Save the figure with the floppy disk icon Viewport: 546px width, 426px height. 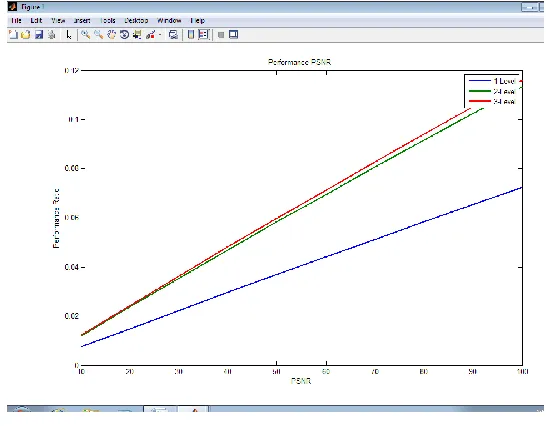point(39,34)
